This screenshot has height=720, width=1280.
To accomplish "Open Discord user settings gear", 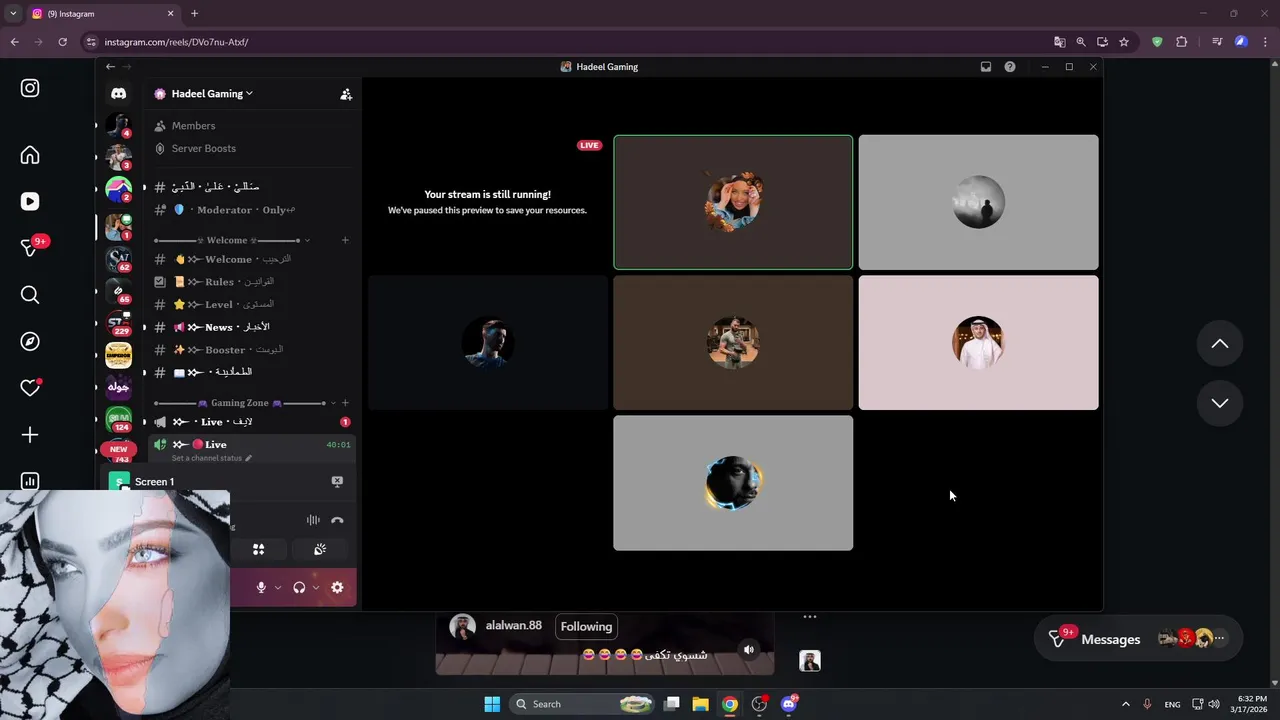I will [x=337, y=587].
